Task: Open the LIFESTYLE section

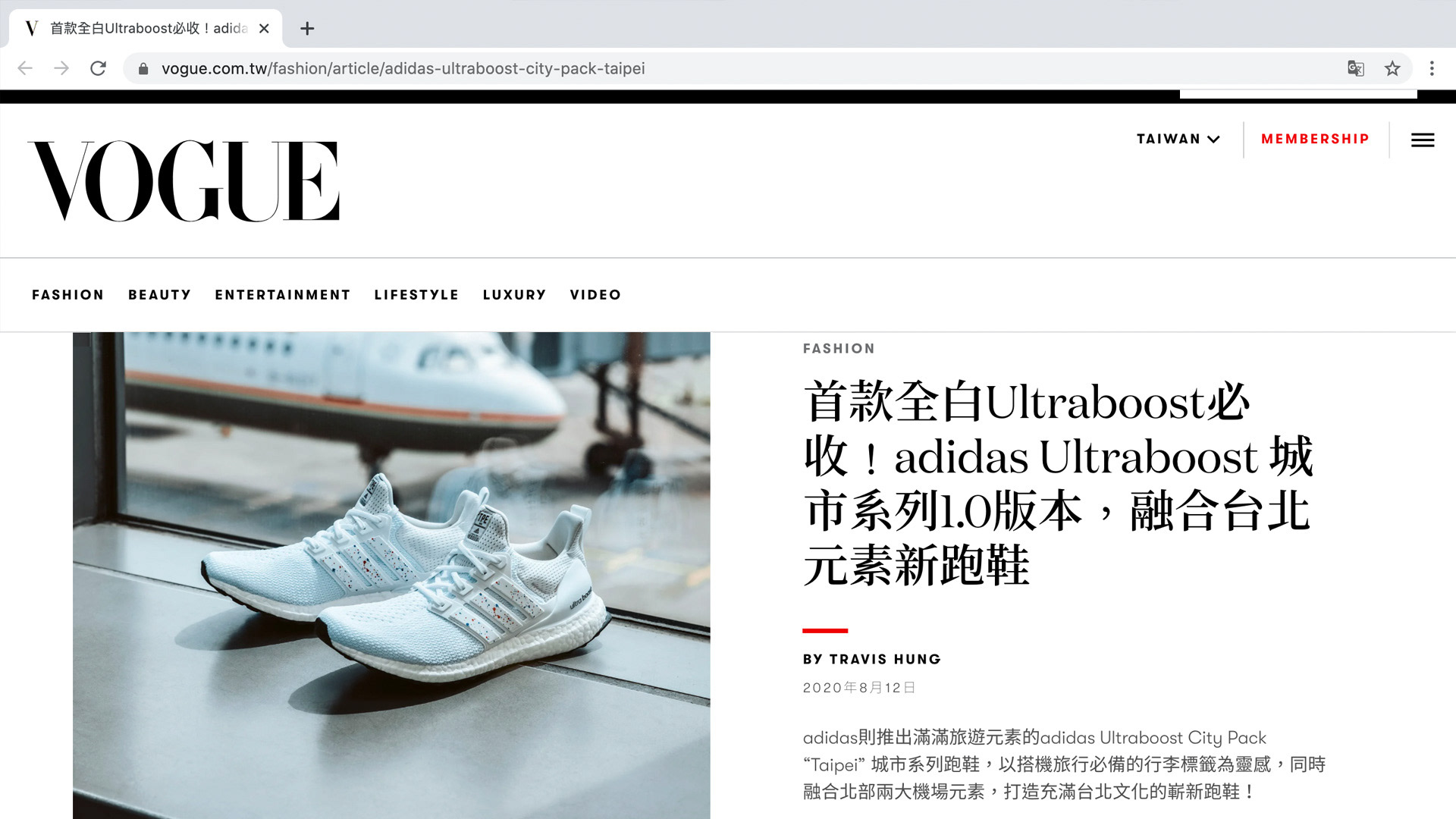Action: click(x=416, y=294)
